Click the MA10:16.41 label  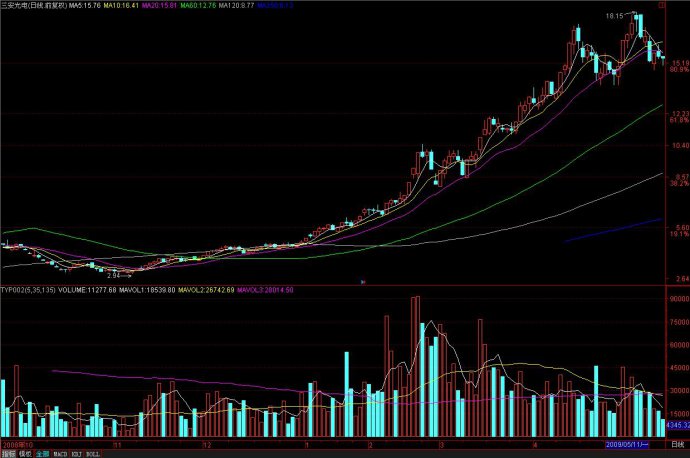(121, 5)
